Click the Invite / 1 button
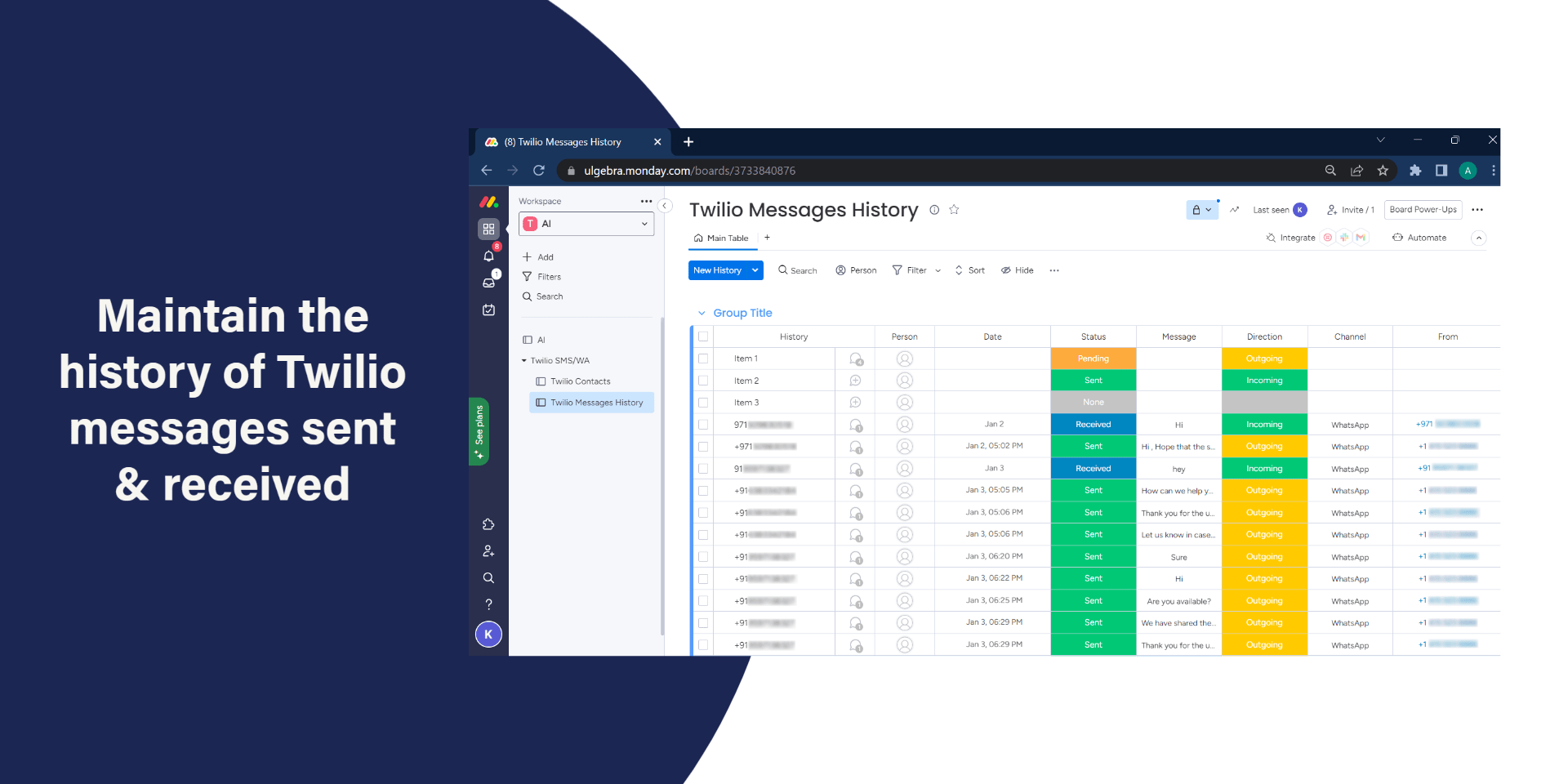 pyautogui.click(x=1351, y=210)
